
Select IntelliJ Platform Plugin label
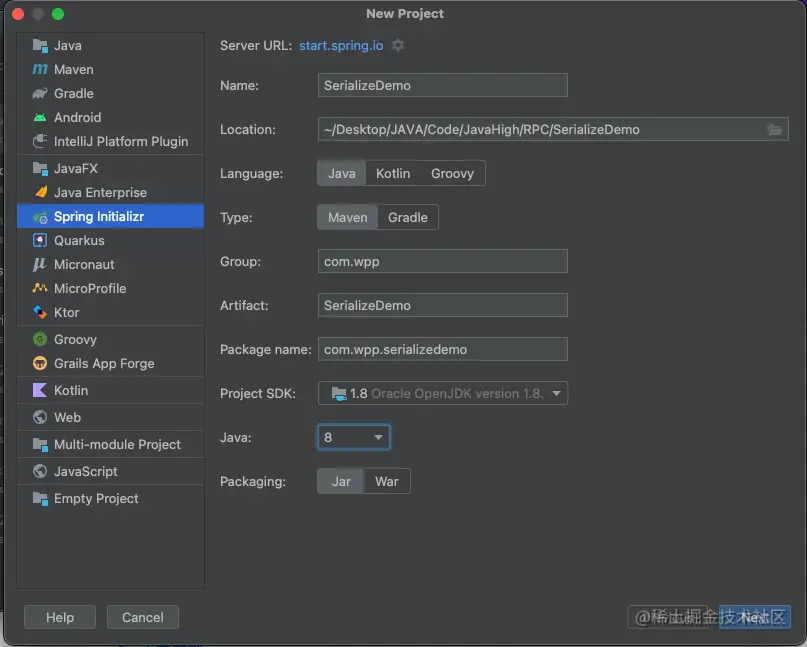click(121, 142)
